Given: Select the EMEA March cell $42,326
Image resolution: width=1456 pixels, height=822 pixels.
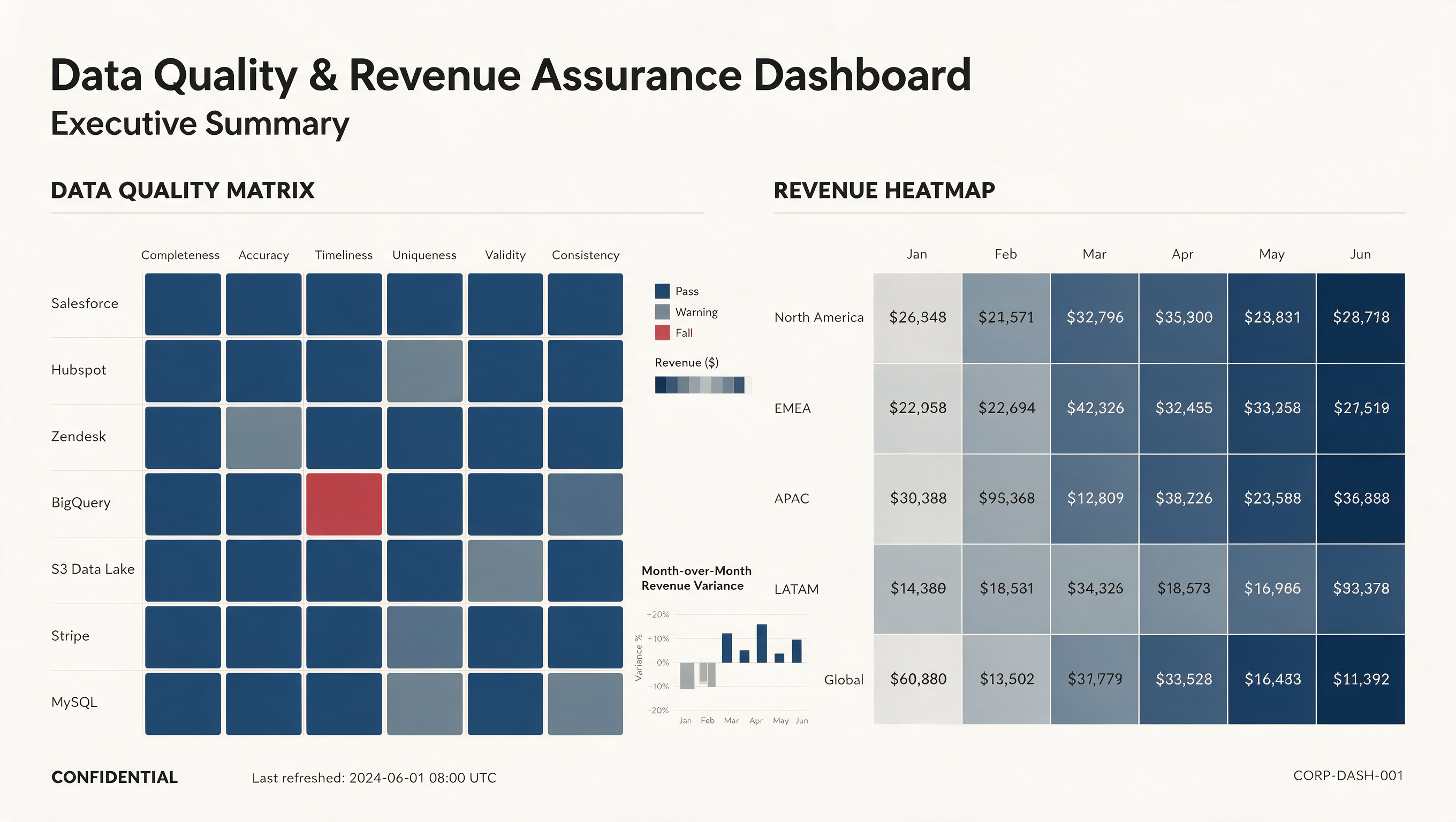Looking at the screenshot, I should (x=1095, y=408).
